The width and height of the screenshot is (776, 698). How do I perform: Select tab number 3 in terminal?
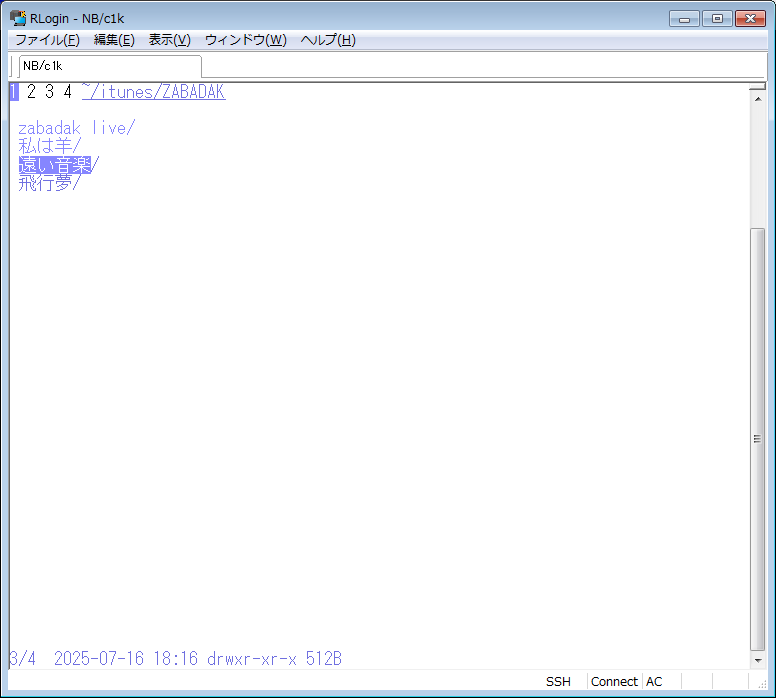coord(49,92)
